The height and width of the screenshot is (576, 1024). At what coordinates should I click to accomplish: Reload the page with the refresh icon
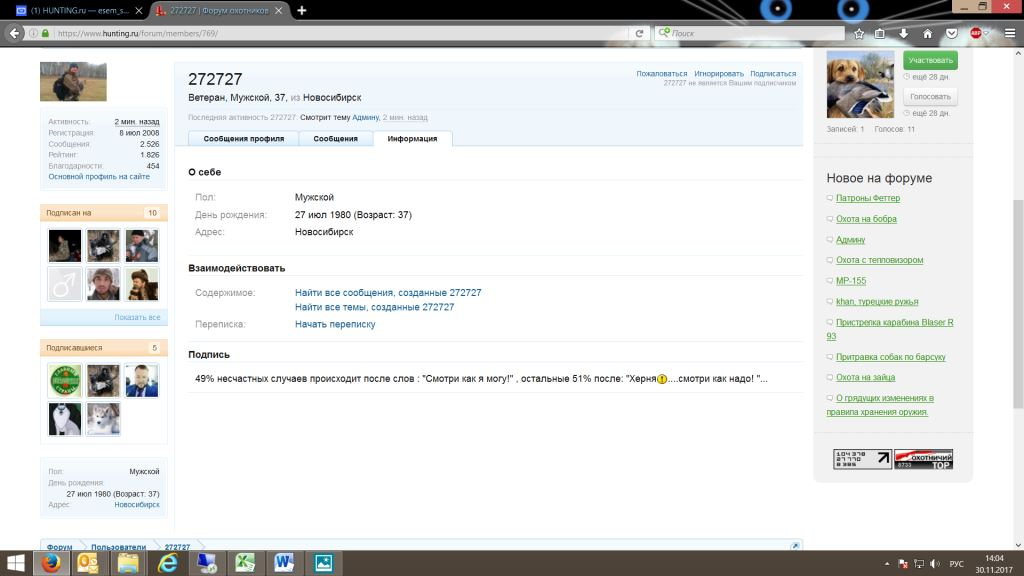click(x=639, y=33)
